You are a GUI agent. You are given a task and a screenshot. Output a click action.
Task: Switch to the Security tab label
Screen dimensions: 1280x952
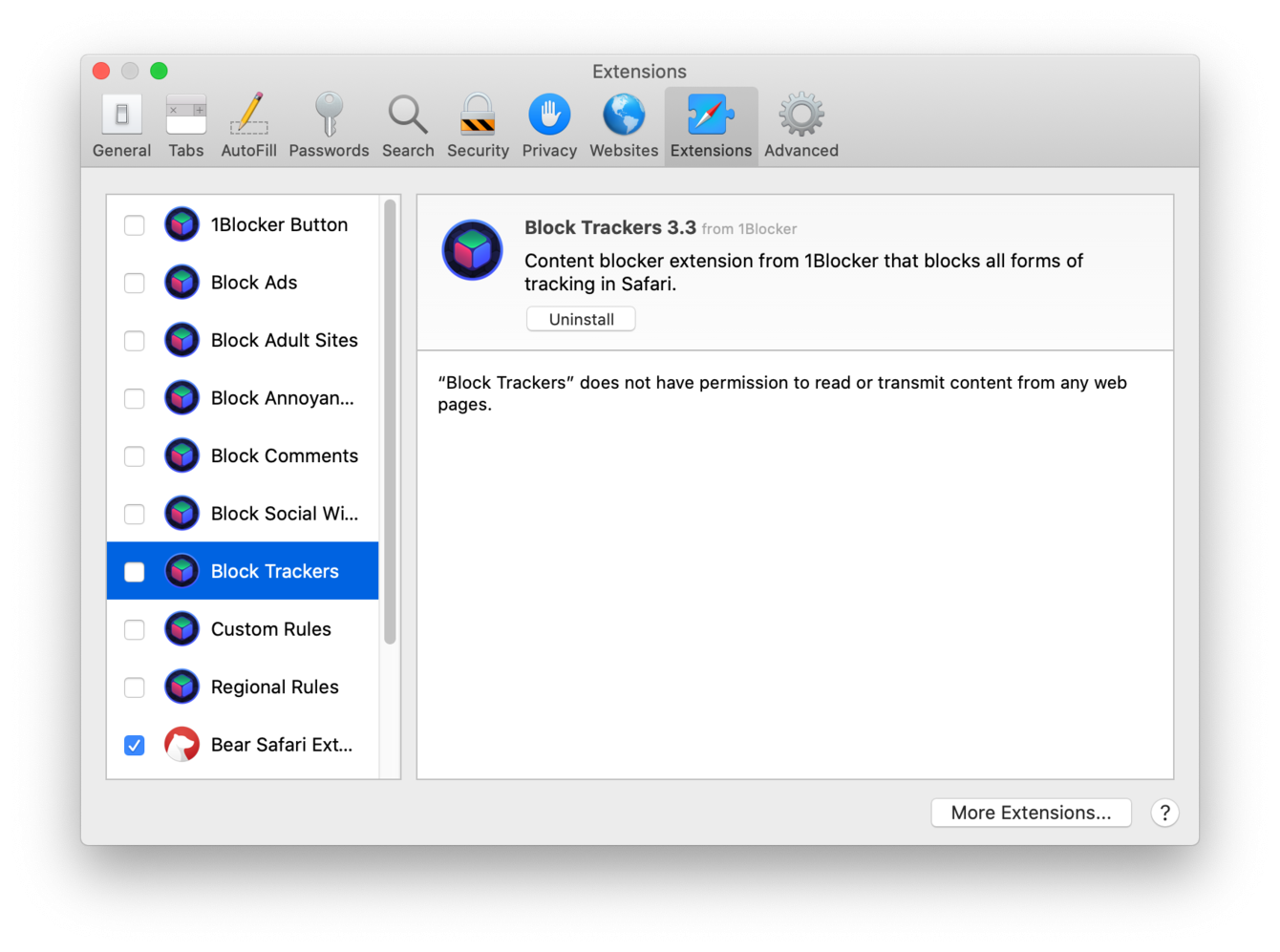(x=478, y=151)
